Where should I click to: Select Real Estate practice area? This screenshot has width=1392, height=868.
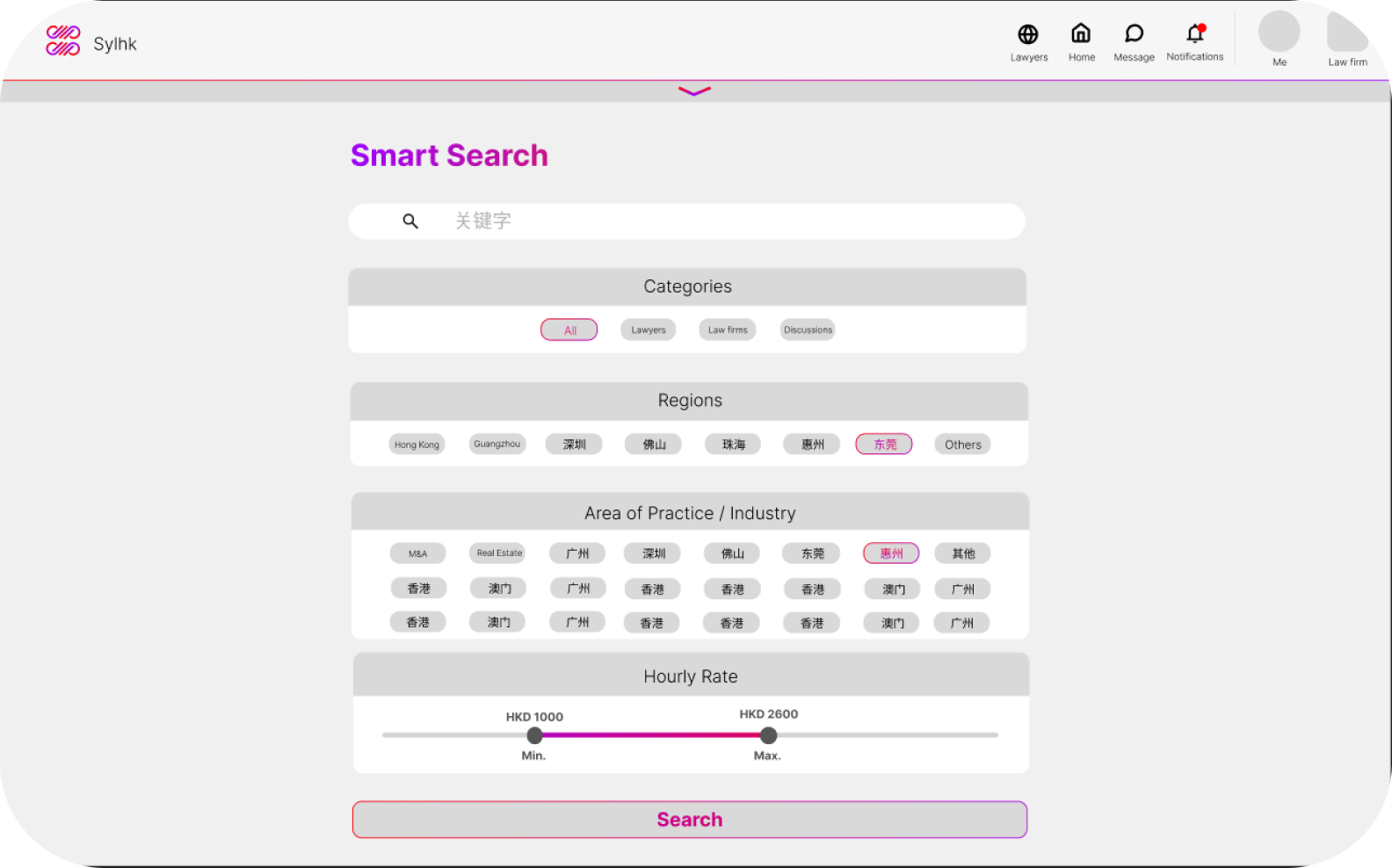coord(498,553)
